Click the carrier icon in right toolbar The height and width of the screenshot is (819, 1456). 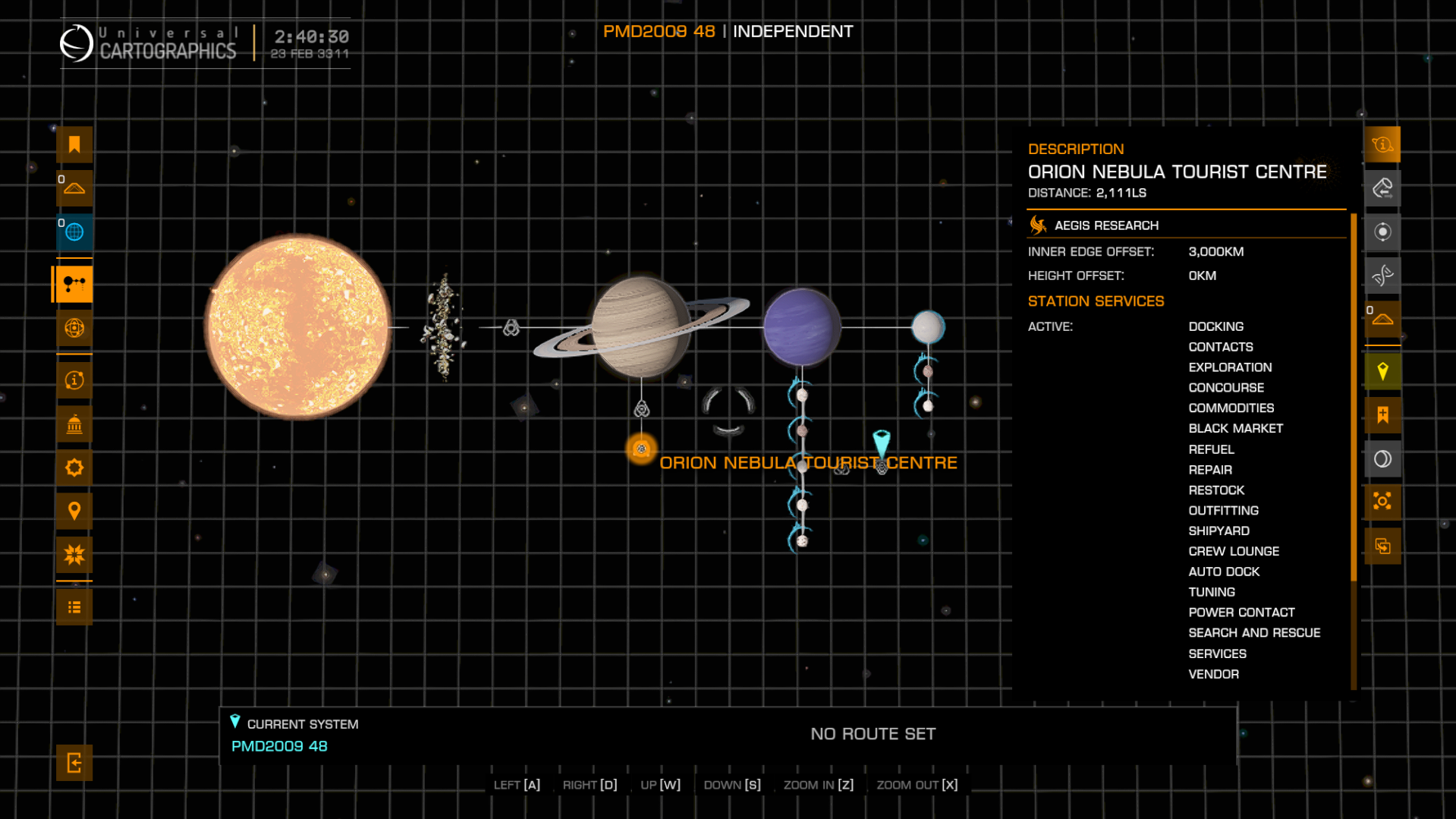pyautogui.click(x=1382, y=319)
